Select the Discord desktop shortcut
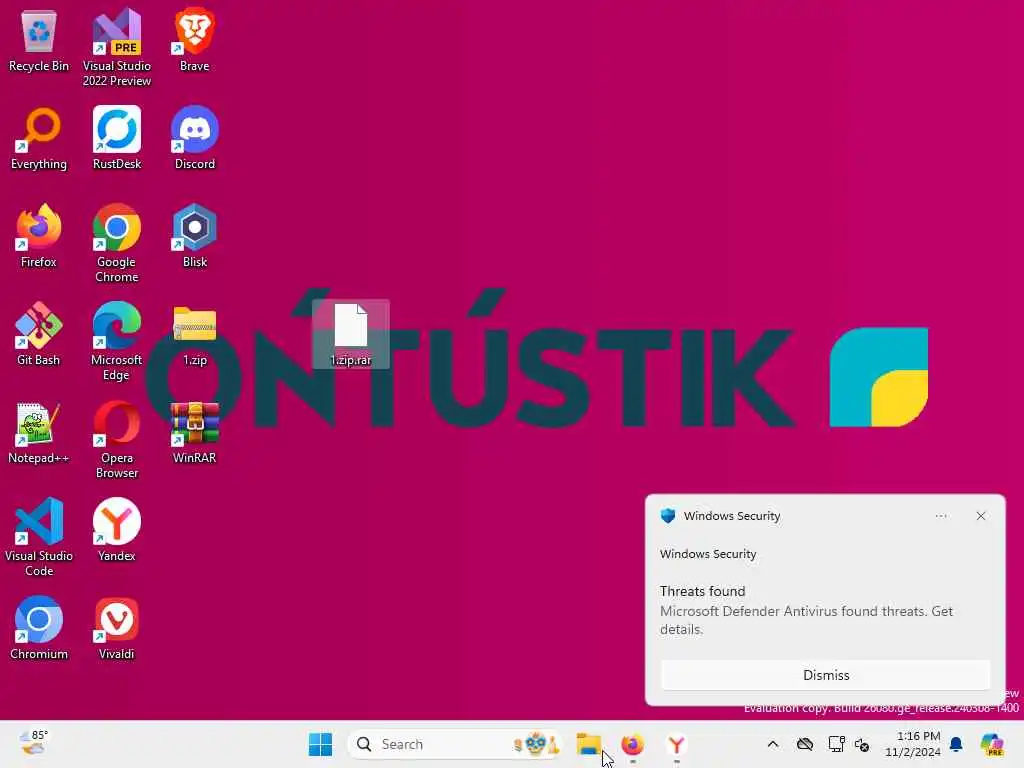Image resolution: width=1024 pixels, height=768 pixels. point(195,138)
